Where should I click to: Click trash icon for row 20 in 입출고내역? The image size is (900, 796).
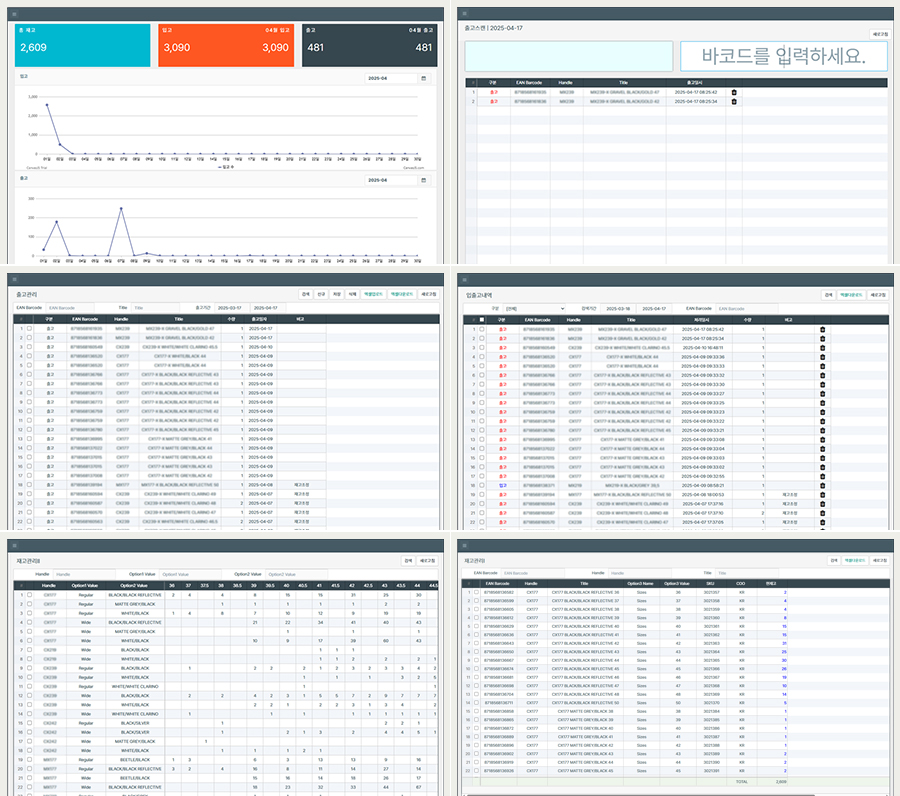pos(823,504)
